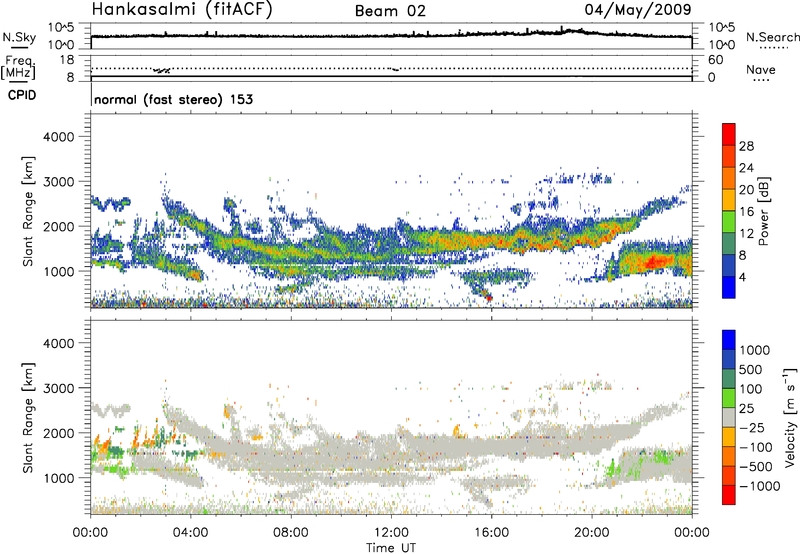
Task: Click the 4000 tick in power panel
Action: (58, 137)
